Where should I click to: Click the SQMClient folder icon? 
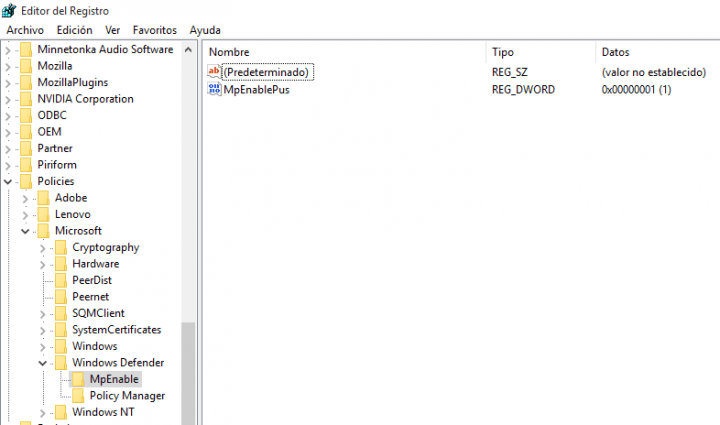pos(61,313)
